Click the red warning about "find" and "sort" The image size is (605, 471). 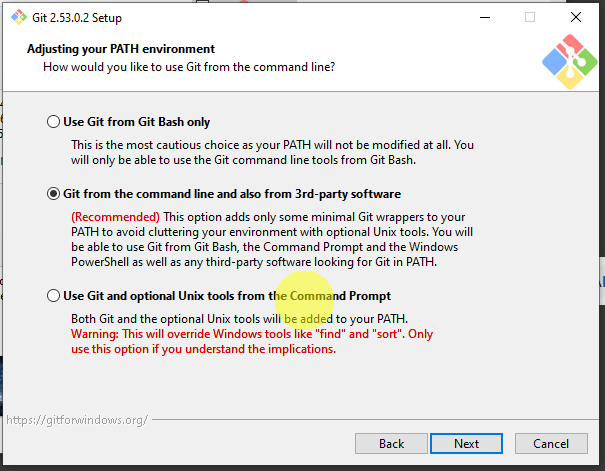(x=252, y=334)
